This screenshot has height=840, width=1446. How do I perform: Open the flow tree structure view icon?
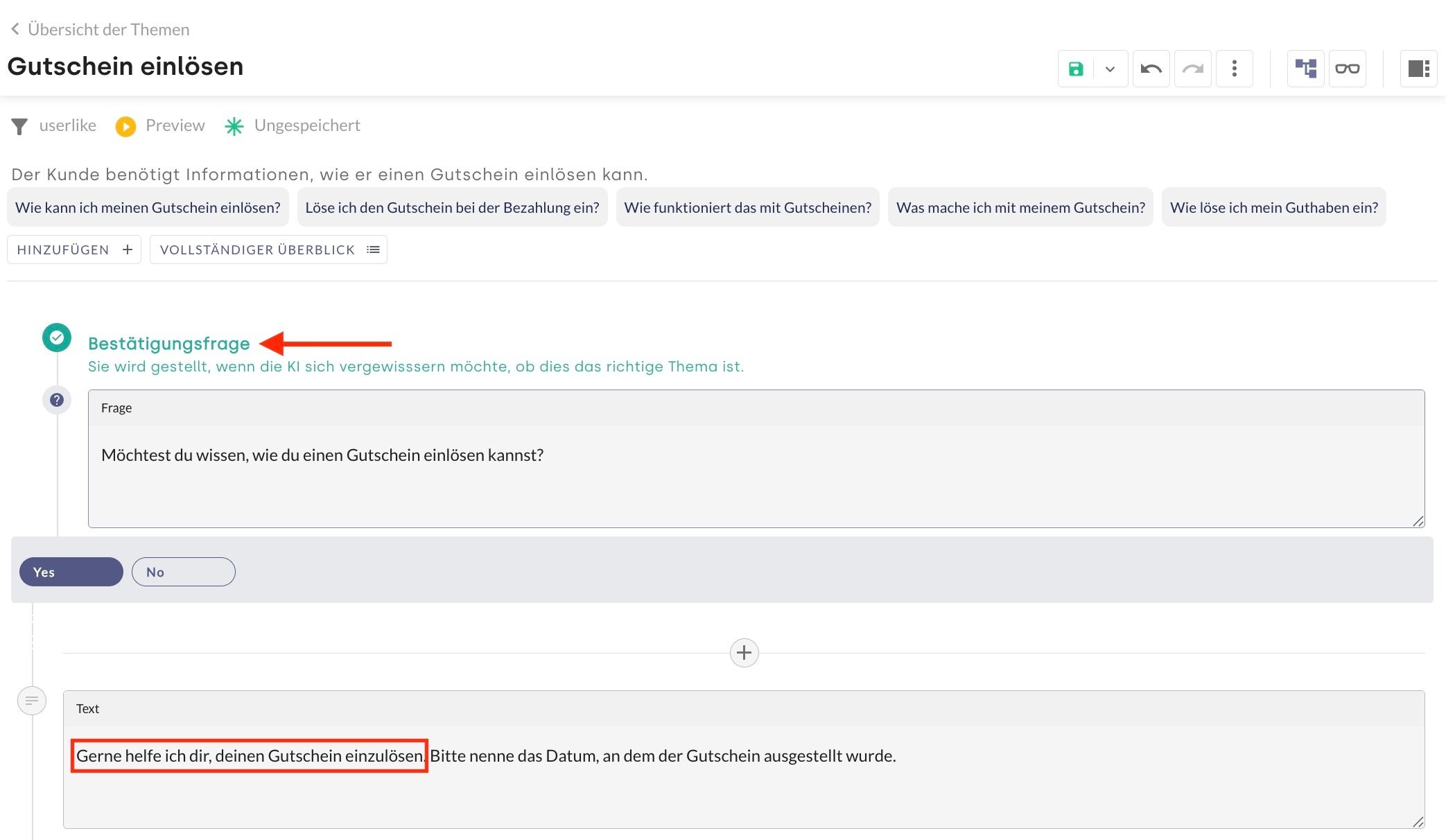pyautogui.click(x=1305, y=69)
